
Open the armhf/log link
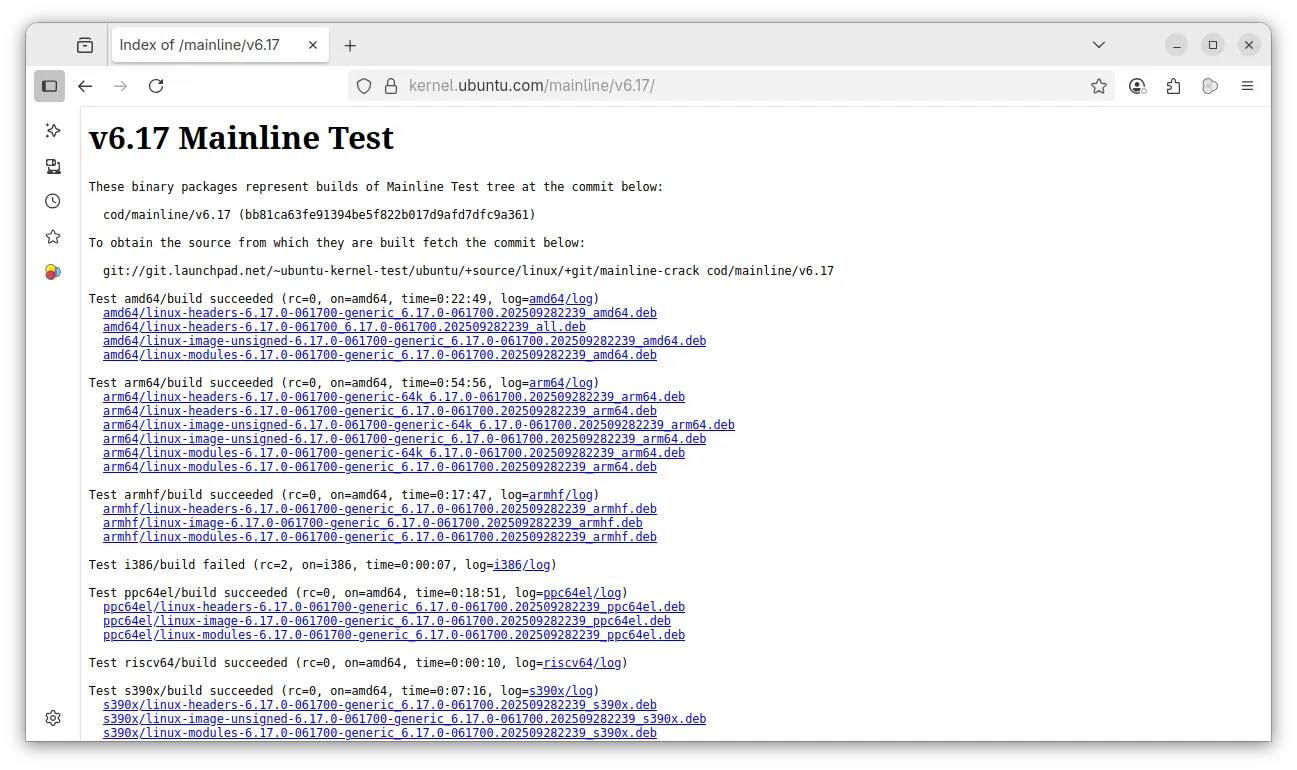561,495
